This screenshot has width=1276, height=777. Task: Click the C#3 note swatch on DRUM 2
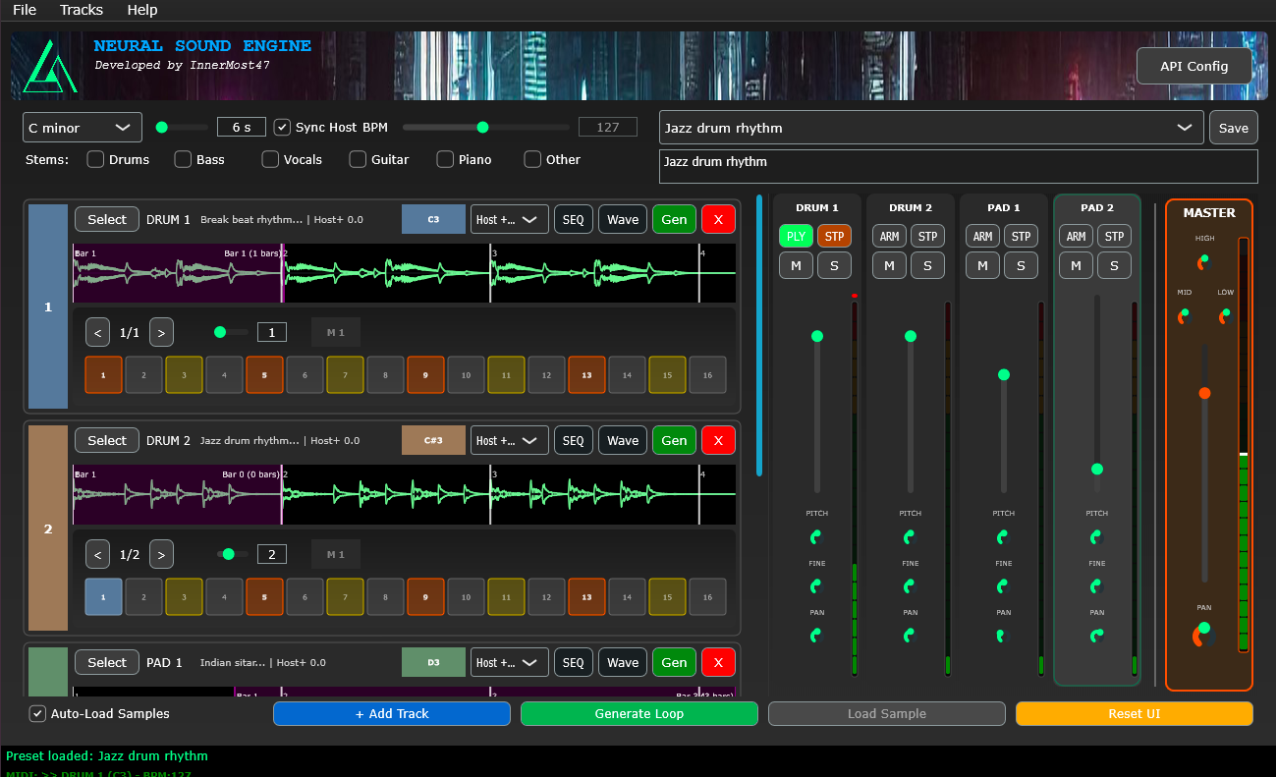(x=434, y=441)
